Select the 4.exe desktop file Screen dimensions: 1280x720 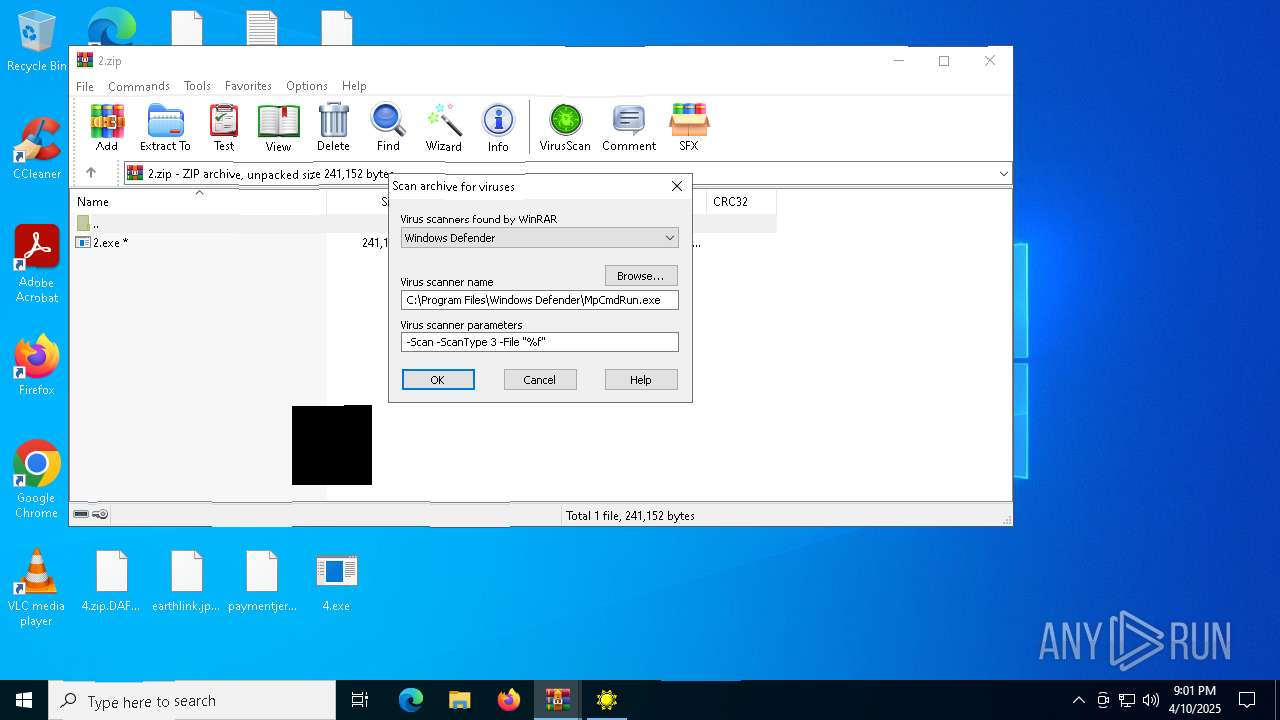[x=336, y=581]
